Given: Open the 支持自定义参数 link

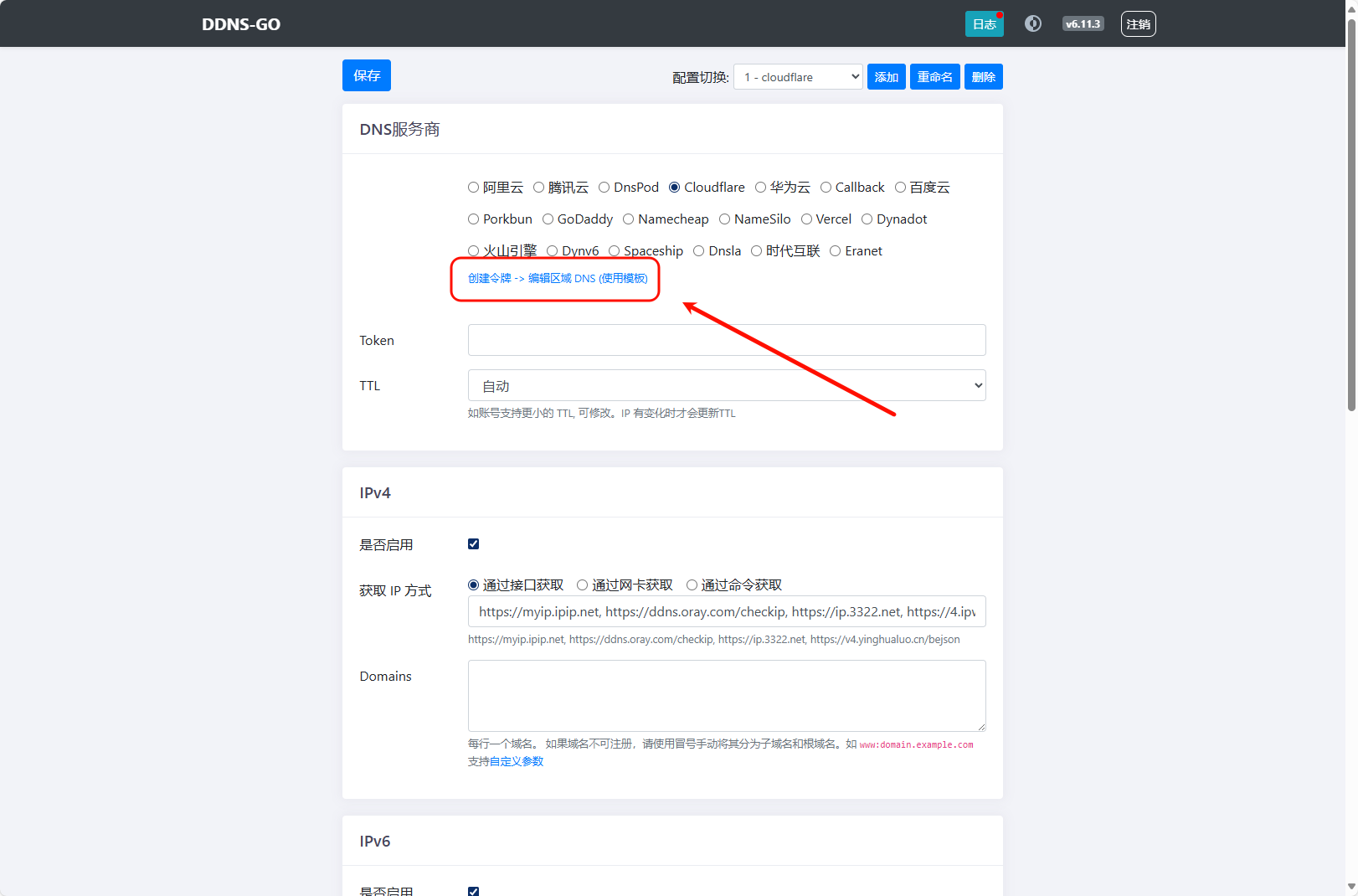Looking at the screenshot, I should [x=506, y=762].
